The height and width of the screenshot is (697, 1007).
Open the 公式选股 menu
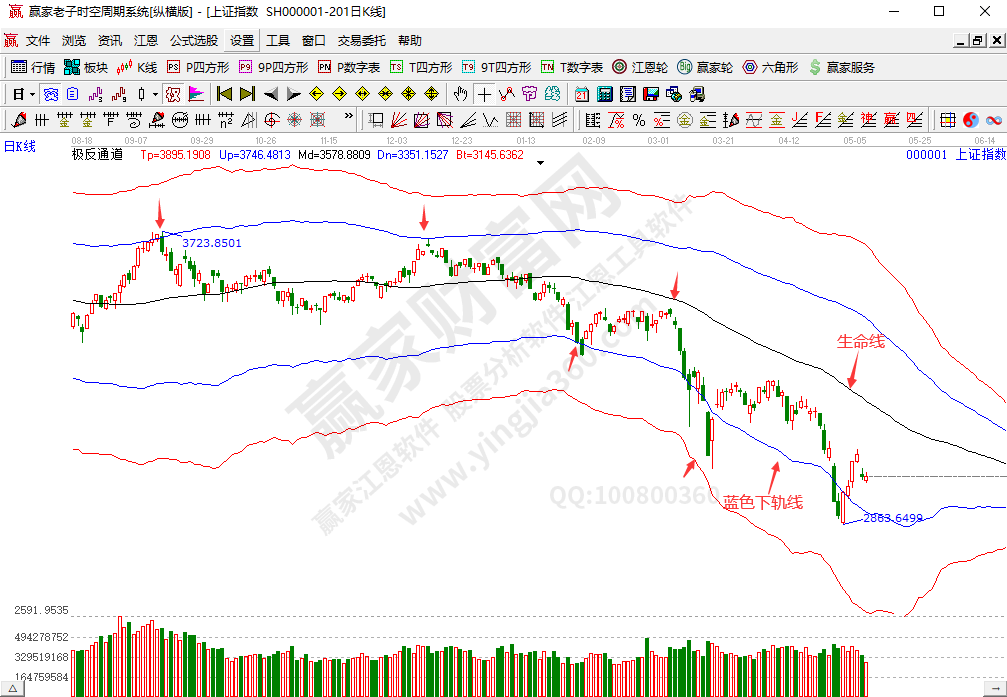pyautogui.click(x=193, y=41)
